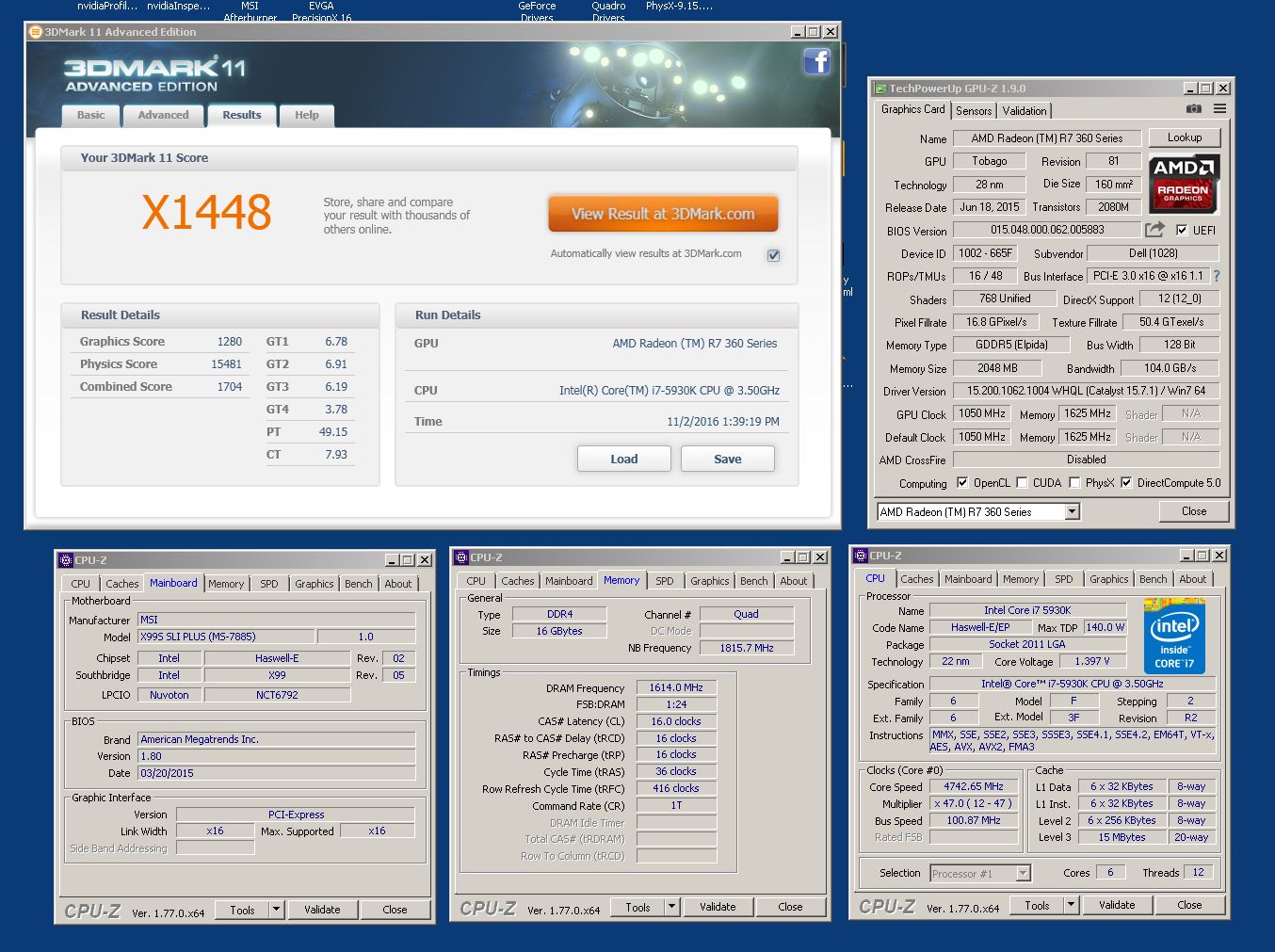
Task: Toggle the DirectCompute 5.0 checkbox
Action: tap(1126, 483)
